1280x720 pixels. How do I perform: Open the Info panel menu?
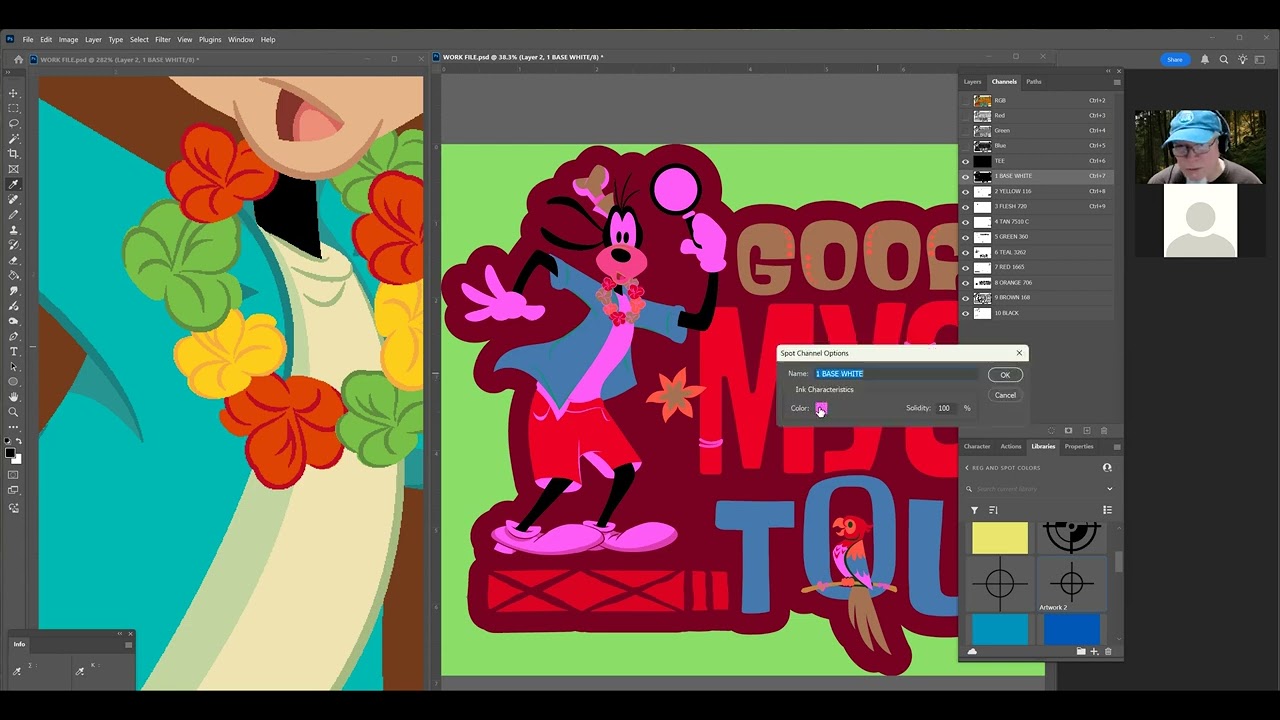click(x=128, y=644)
